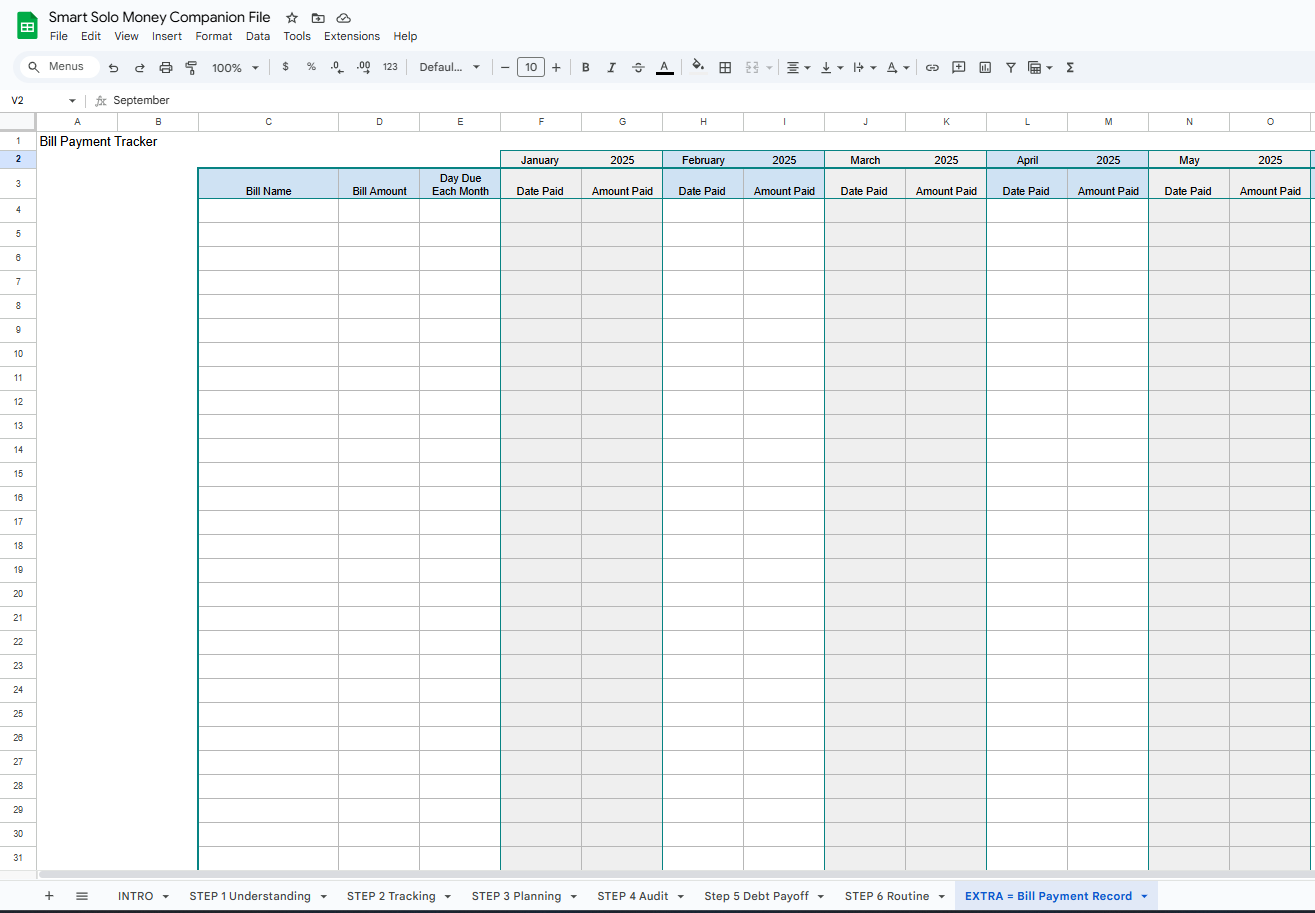Image resolution: width=1315 pixels, height=913 pixels.
Task: Open the font family dropdown
Action: [x=450, y=67]
